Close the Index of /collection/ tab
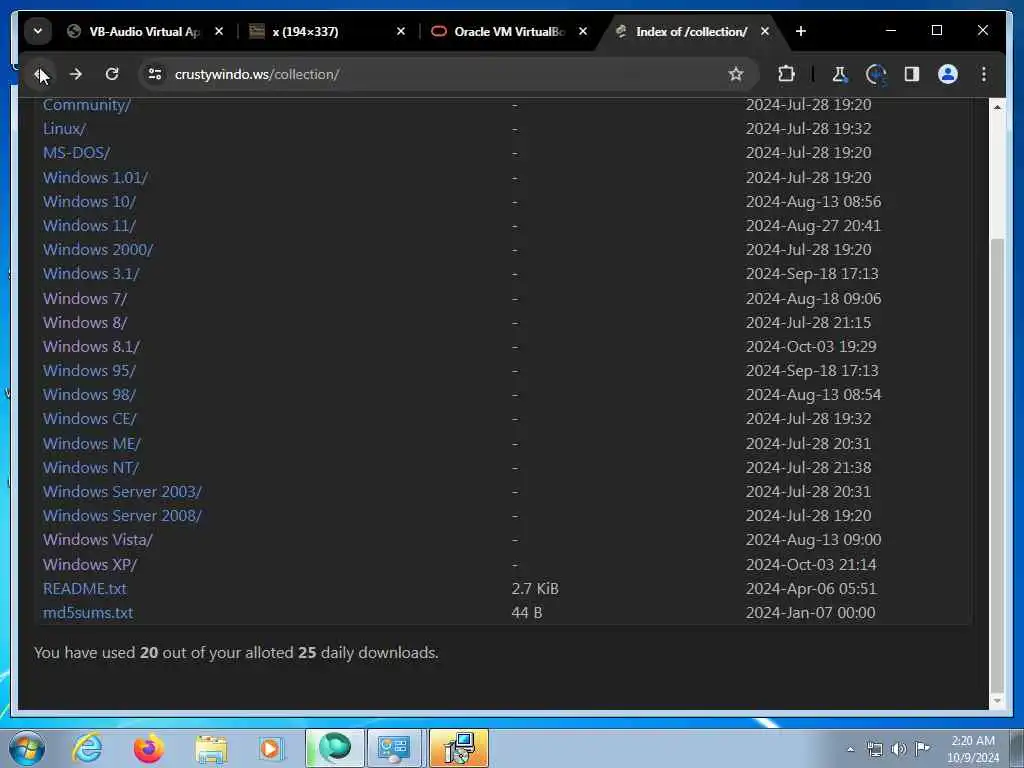Viewport: 1024px width, 768px height. (765, 31)
